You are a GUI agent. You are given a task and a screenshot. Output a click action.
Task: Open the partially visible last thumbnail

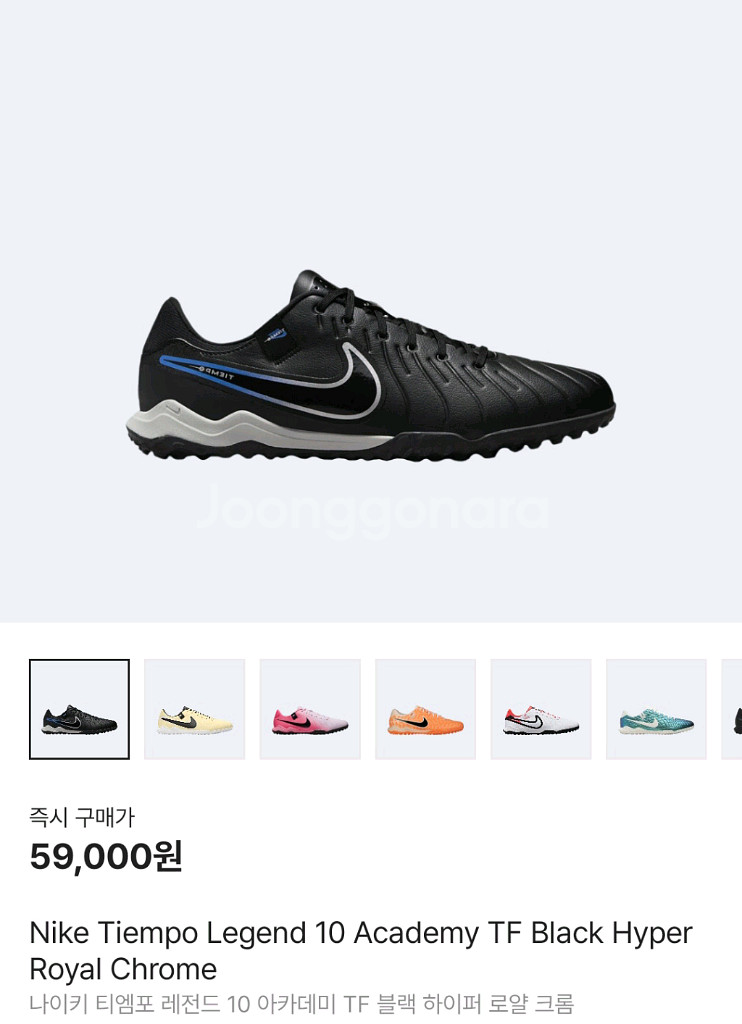pos(732,709)
